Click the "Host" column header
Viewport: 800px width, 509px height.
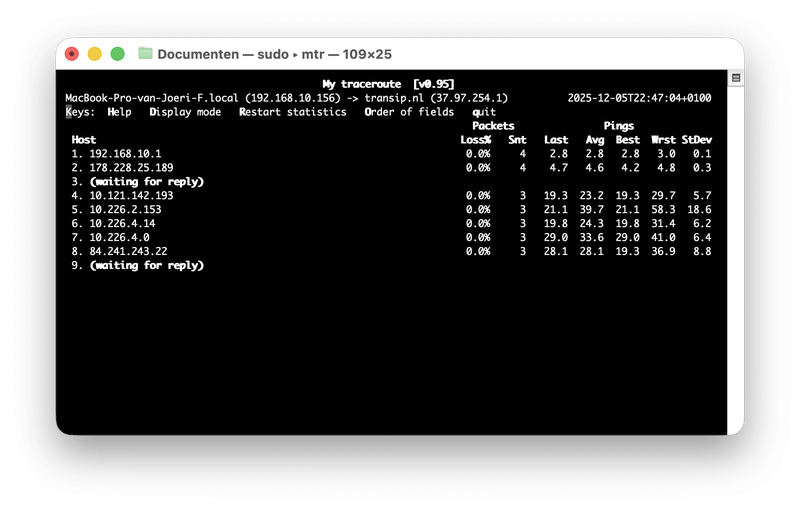[84, 140]
